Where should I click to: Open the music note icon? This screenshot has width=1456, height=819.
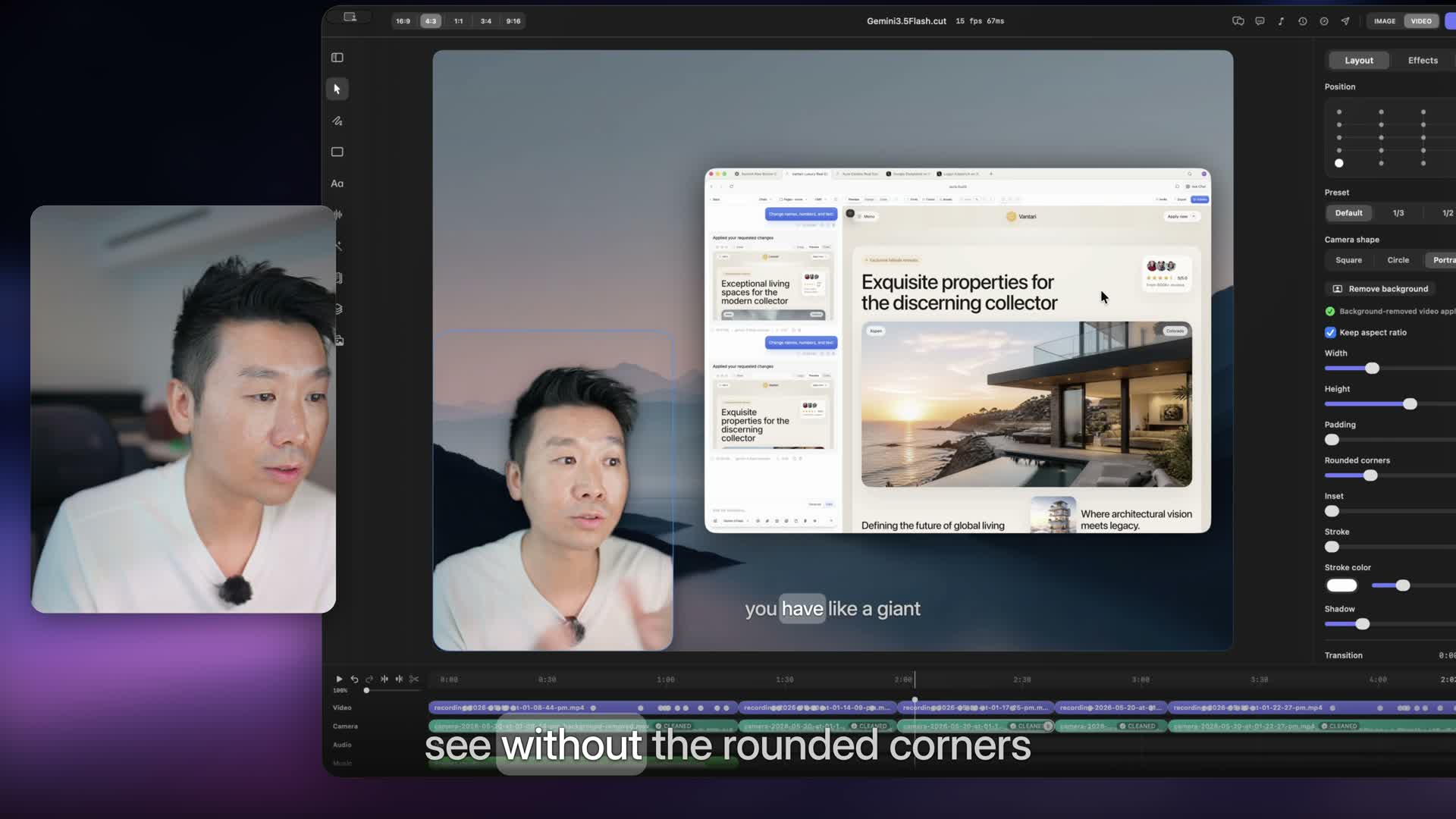click(1281, 21)
